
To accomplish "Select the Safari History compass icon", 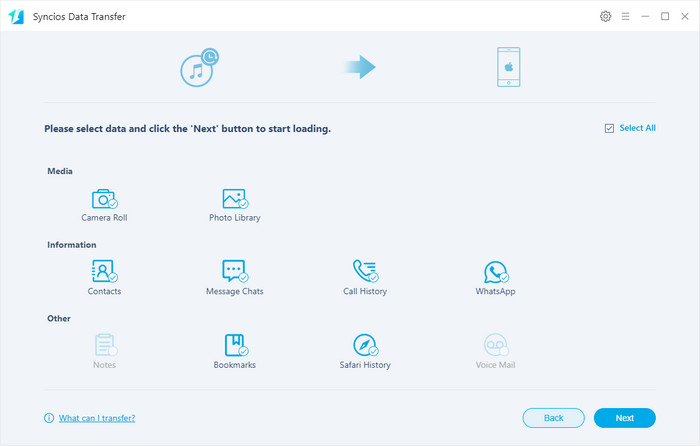I will point(365,345).
